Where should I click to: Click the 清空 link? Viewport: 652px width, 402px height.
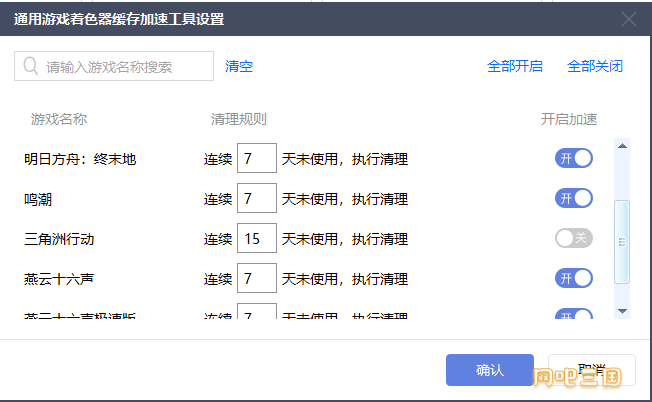[239, 66]
